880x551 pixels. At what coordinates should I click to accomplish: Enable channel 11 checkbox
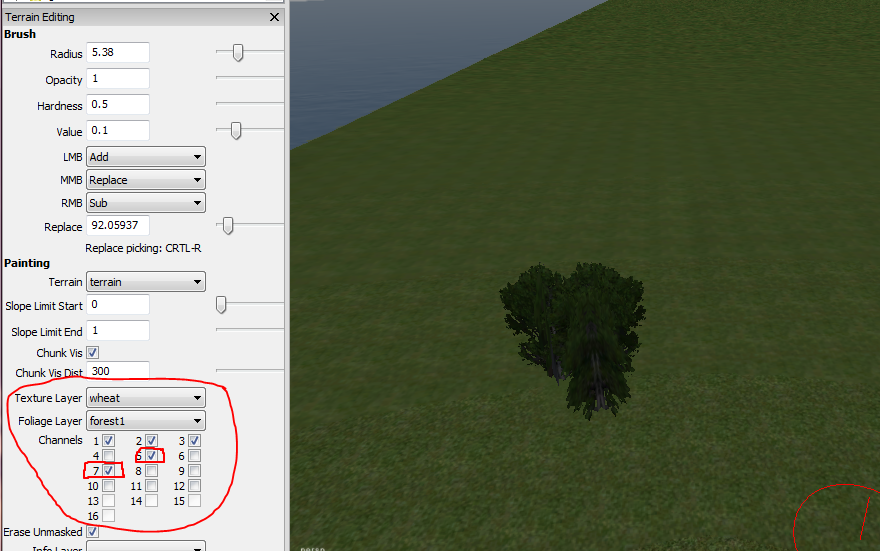tap(152, 486)
